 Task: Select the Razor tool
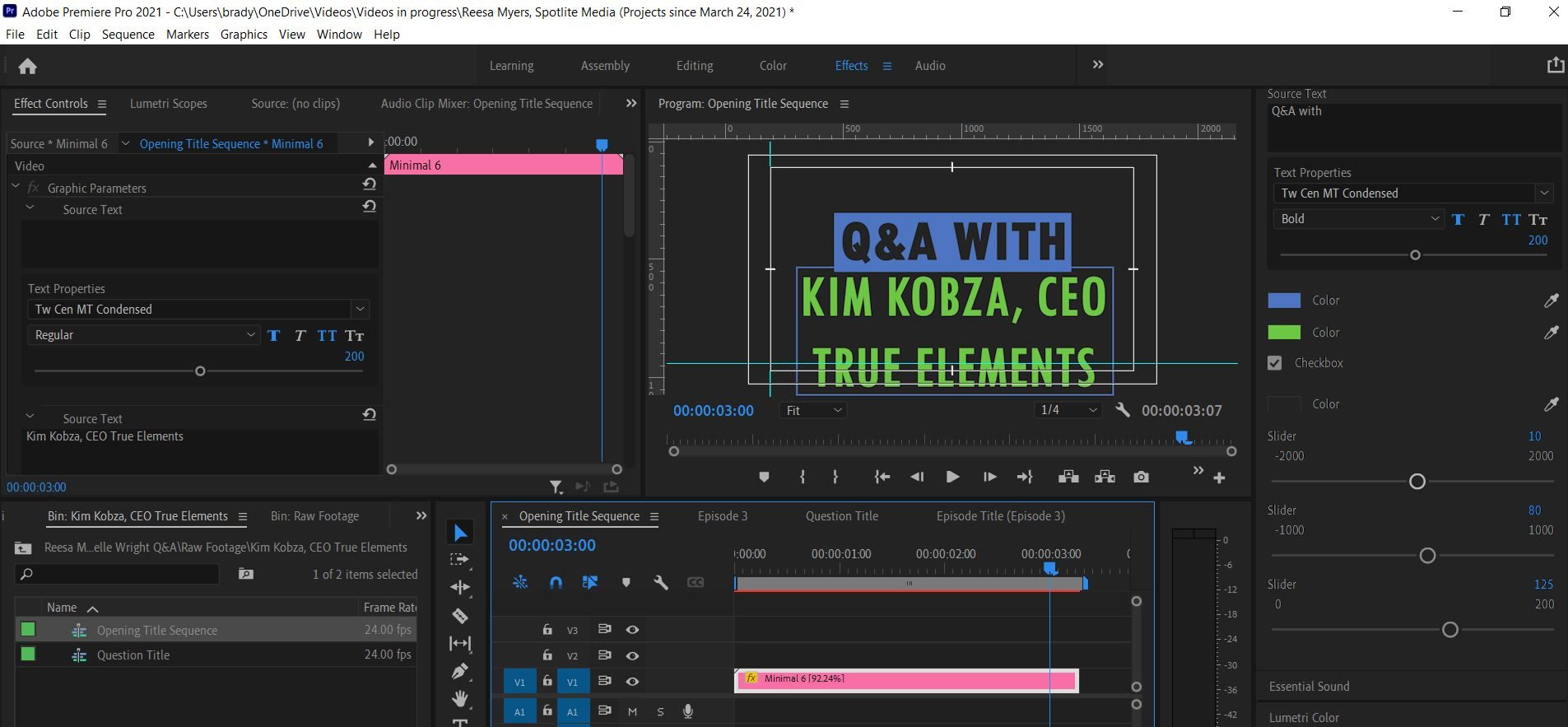coord(460,616)
